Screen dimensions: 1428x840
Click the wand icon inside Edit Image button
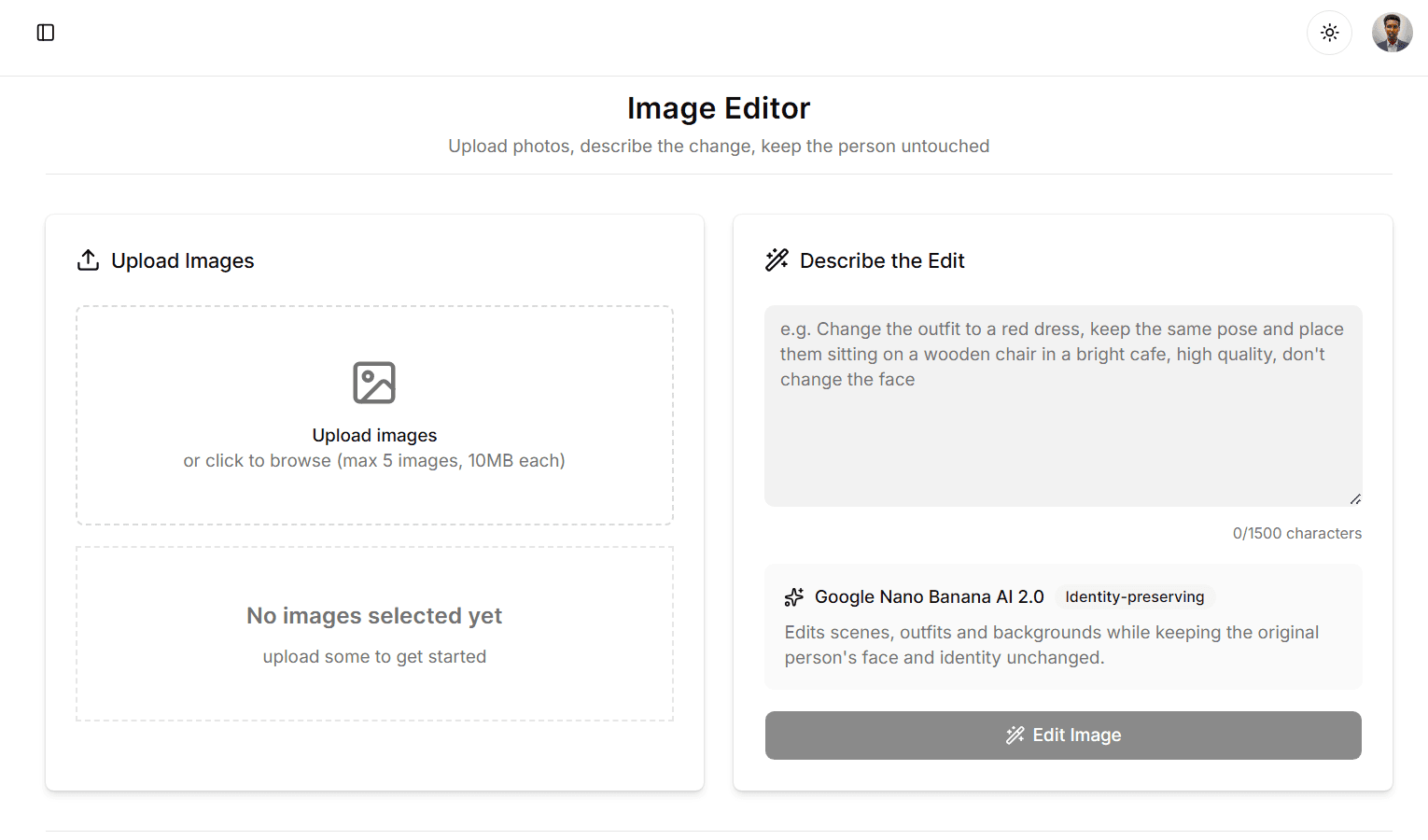click(1015, 735)
